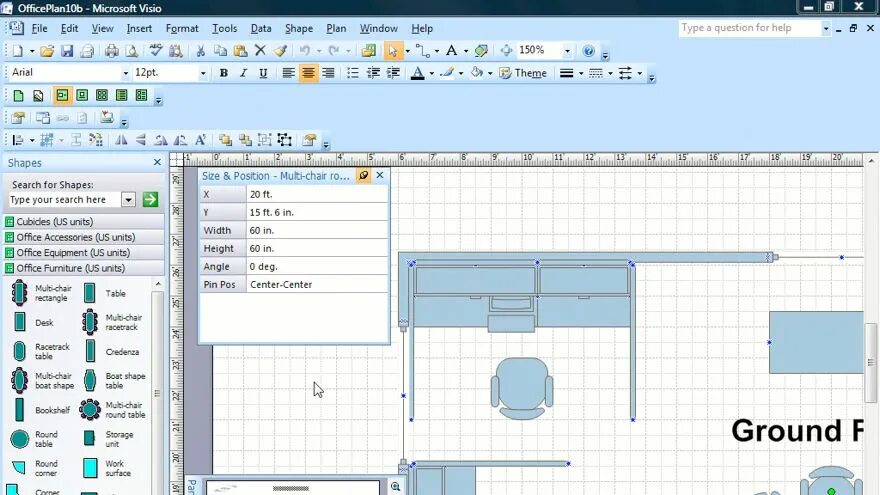880x495 pixels.
Task: Insert bullets with the bullet list icon
Action: pos(352,73)
